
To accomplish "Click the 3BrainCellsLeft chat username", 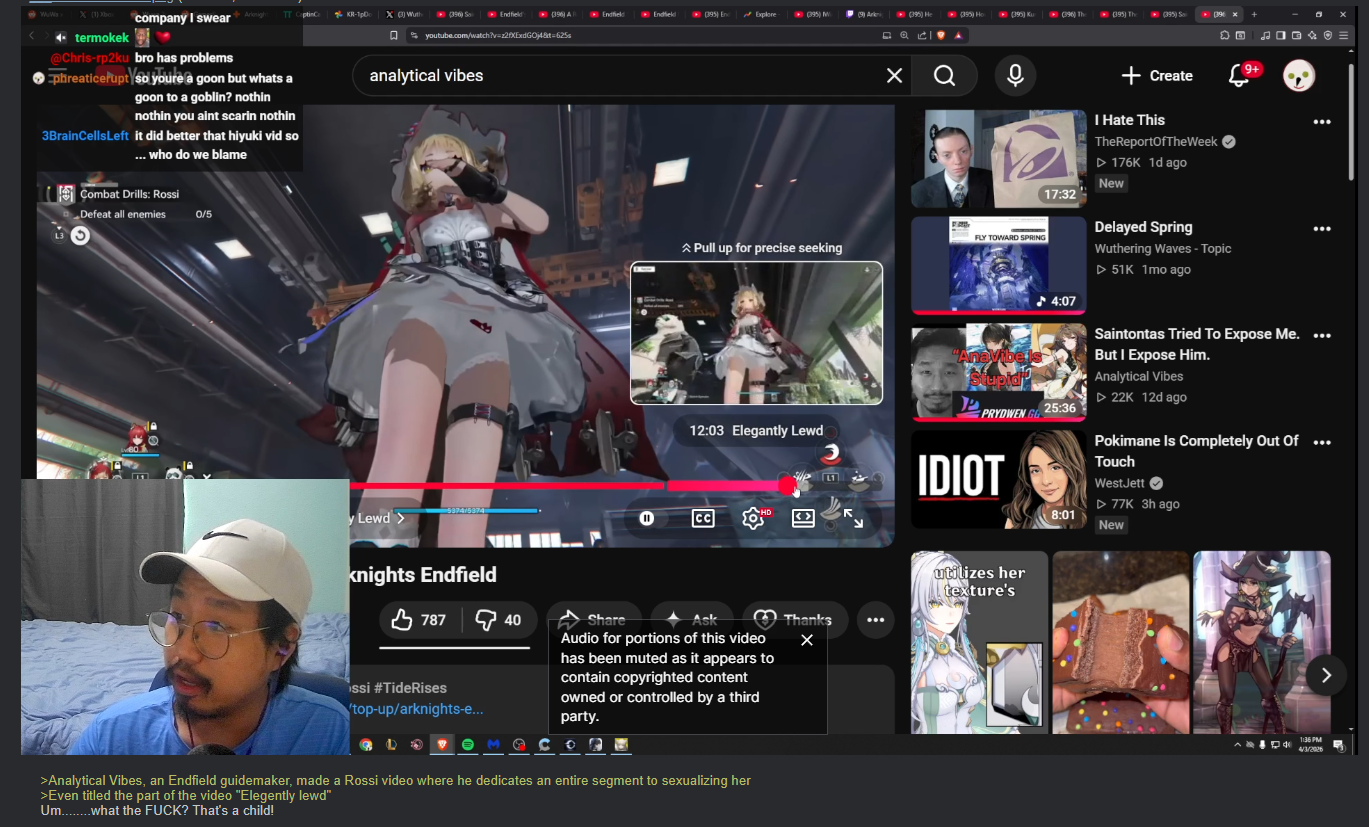I will 86,136.
